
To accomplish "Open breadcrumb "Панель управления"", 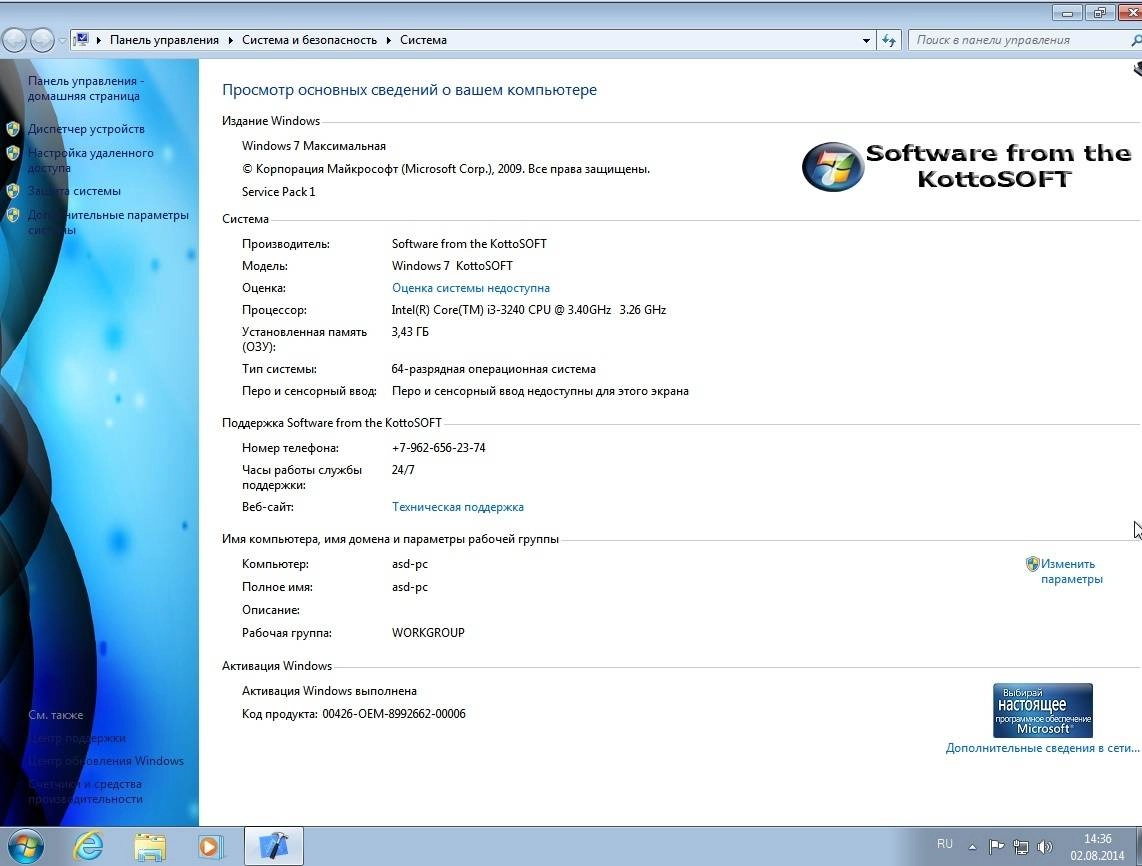I will tap(164, 40).
